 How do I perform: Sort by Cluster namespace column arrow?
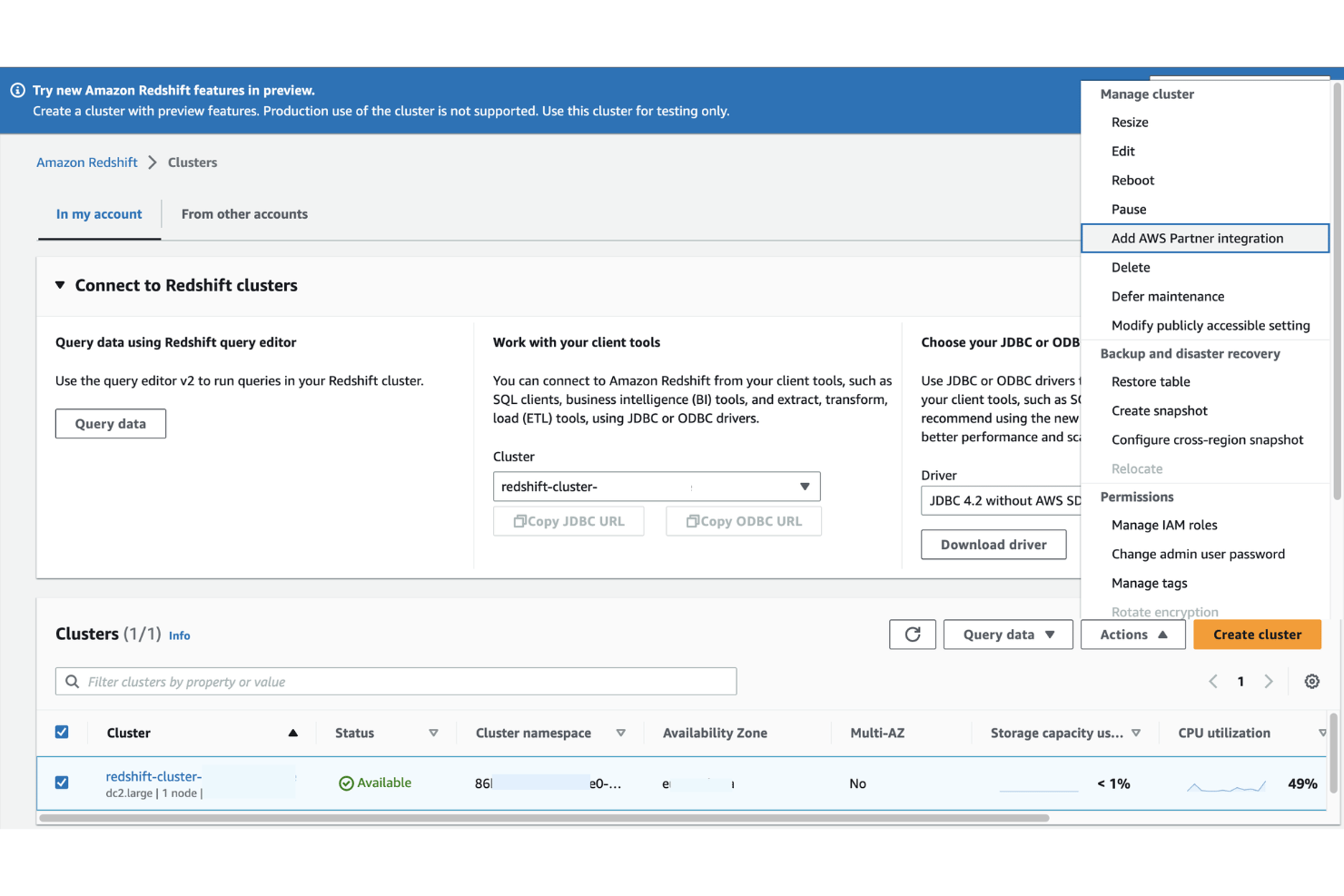[x=621, y=734]
